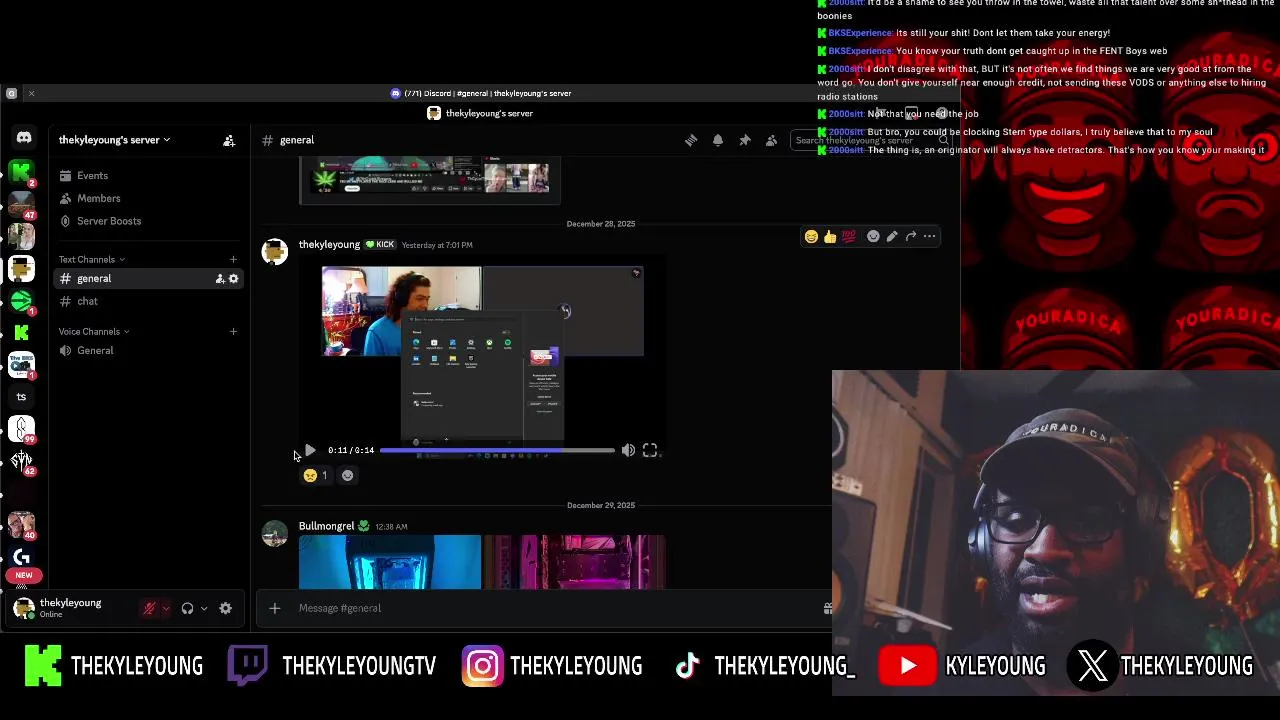Toggle member list icon in header
The image size is (1280, 720).
click(x=771, y=140)
